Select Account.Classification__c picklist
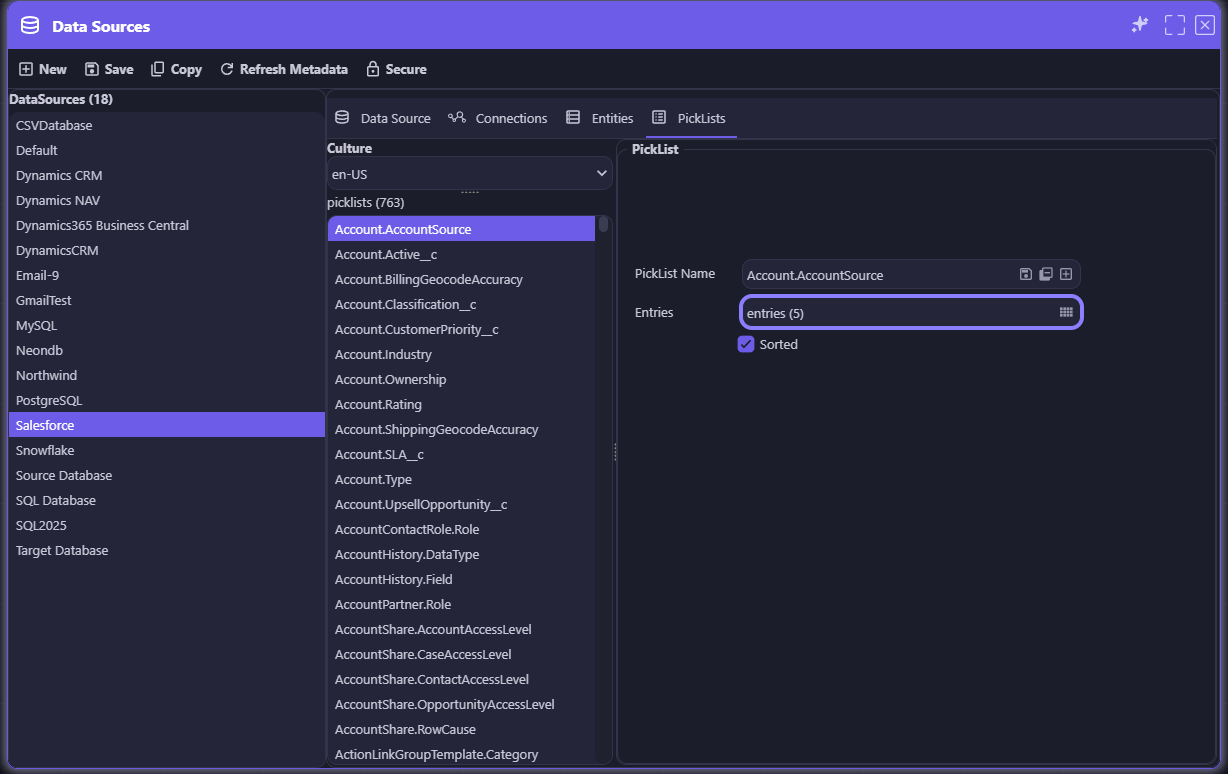 461,304
